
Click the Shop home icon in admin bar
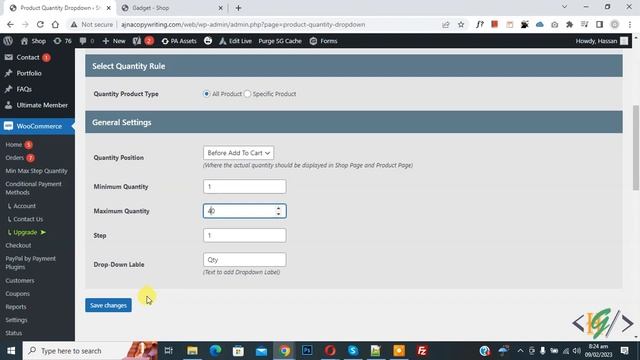pyautogui.click(x=24, y=41)
